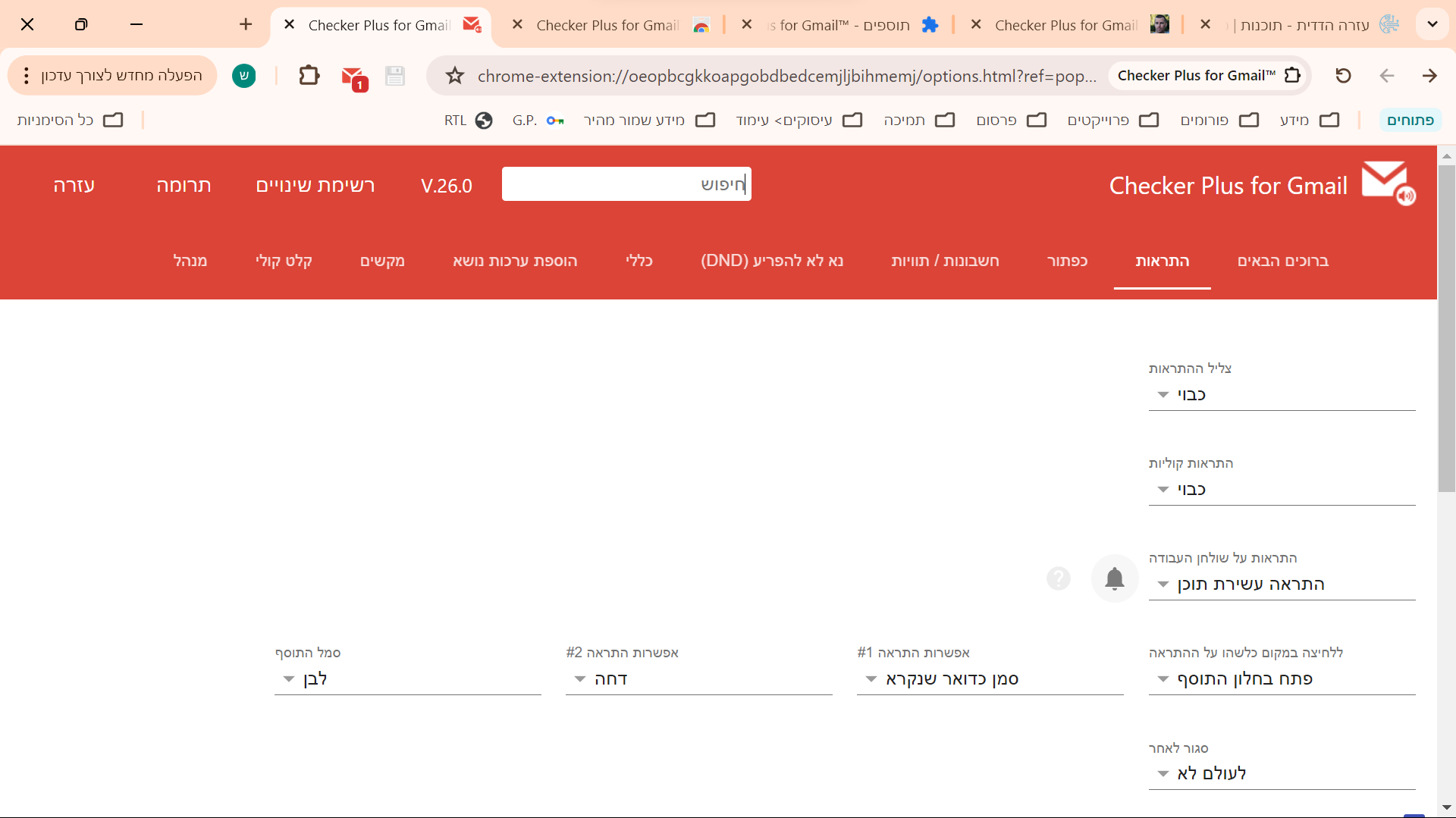Image resolution: width=1456 pixels, height=818 pixels.
Task: Click the פתוחים bookmark chip
Action: 1410,121
